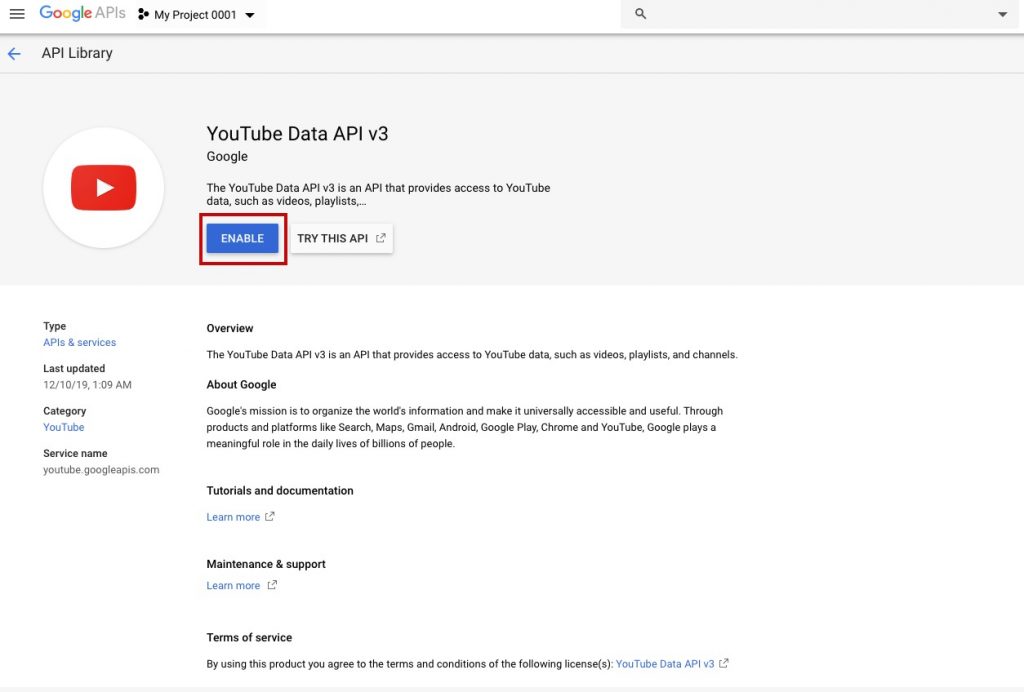Click the Google APIs logo
This screenshot has height=692, width=1024.
82,14
